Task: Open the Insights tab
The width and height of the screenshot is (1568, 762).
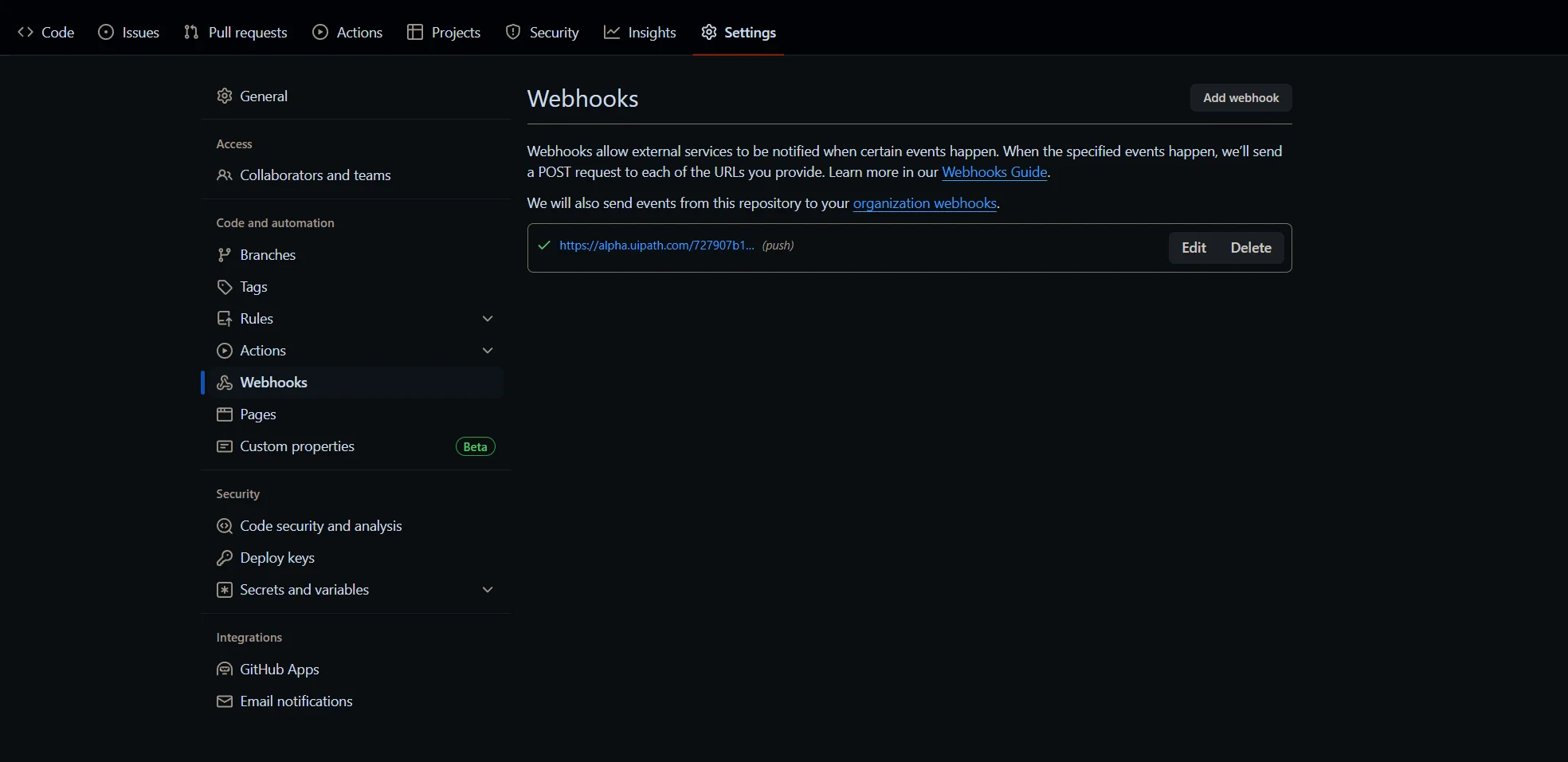Action: [x=640, y=33]
